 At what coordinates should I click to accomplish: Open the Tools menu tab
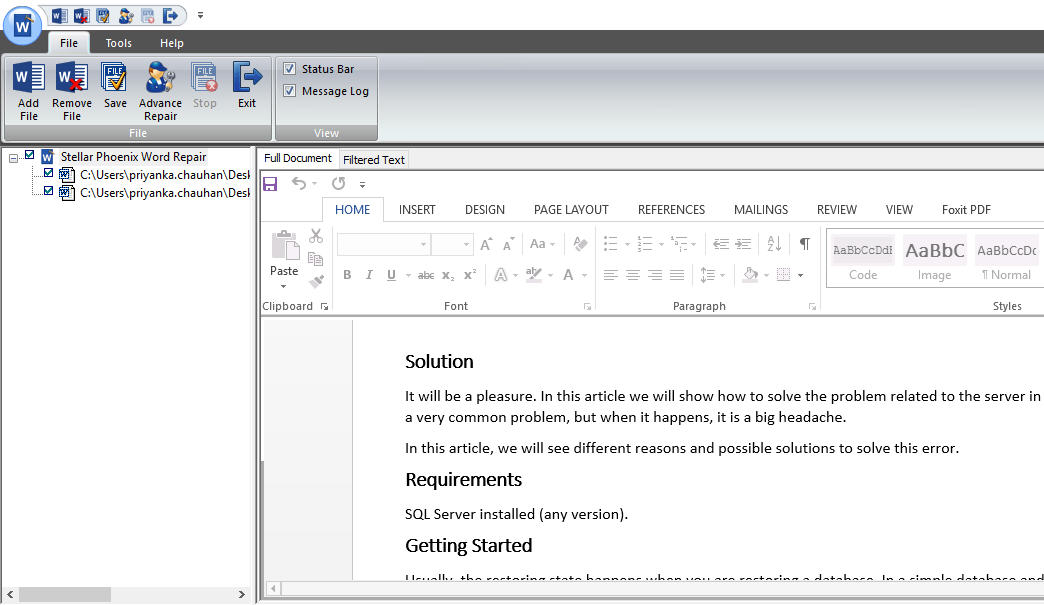pyautogui.click(x=119, y=43)
